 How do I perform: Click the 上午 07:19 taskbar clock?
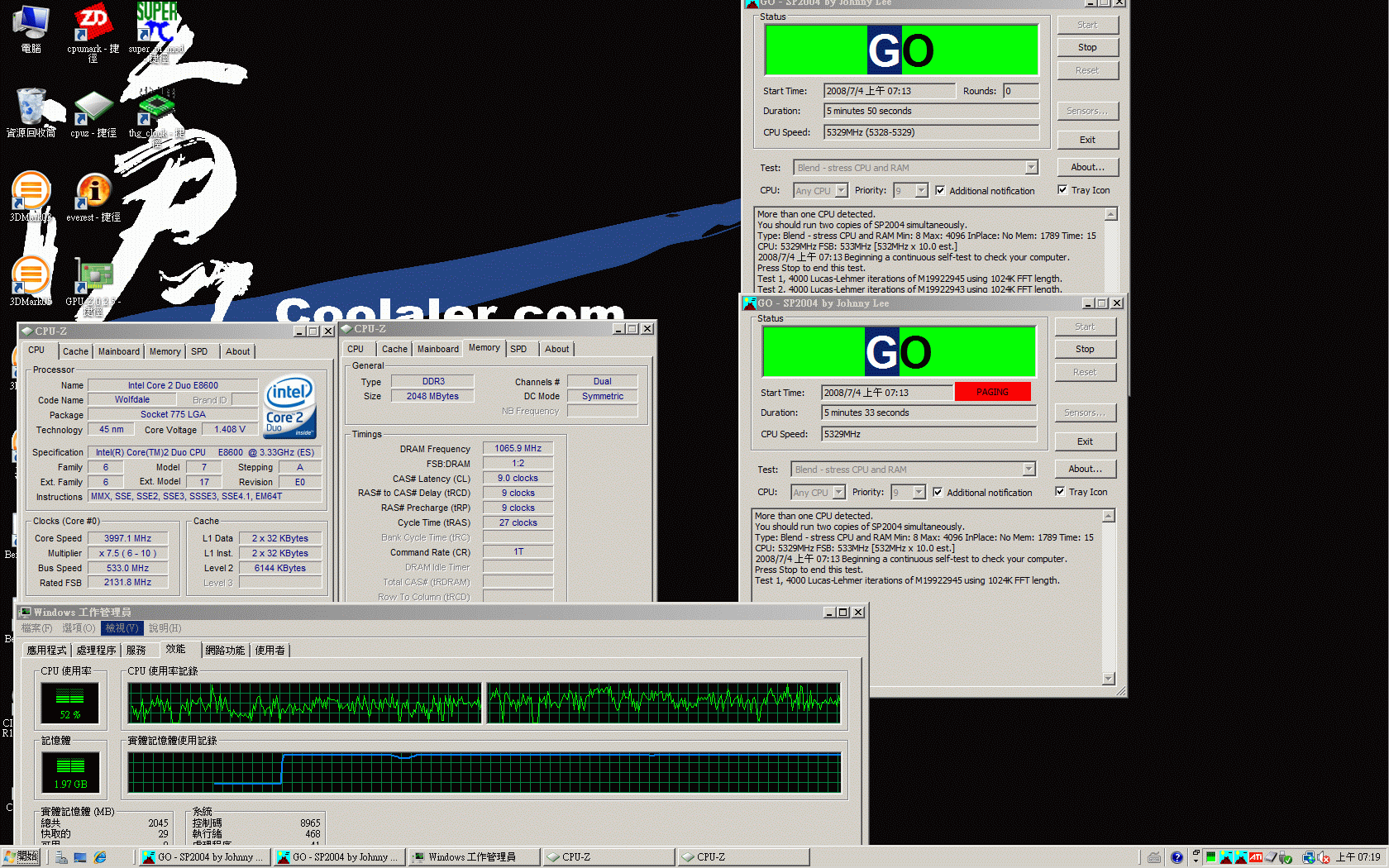tap(1358, 857)
